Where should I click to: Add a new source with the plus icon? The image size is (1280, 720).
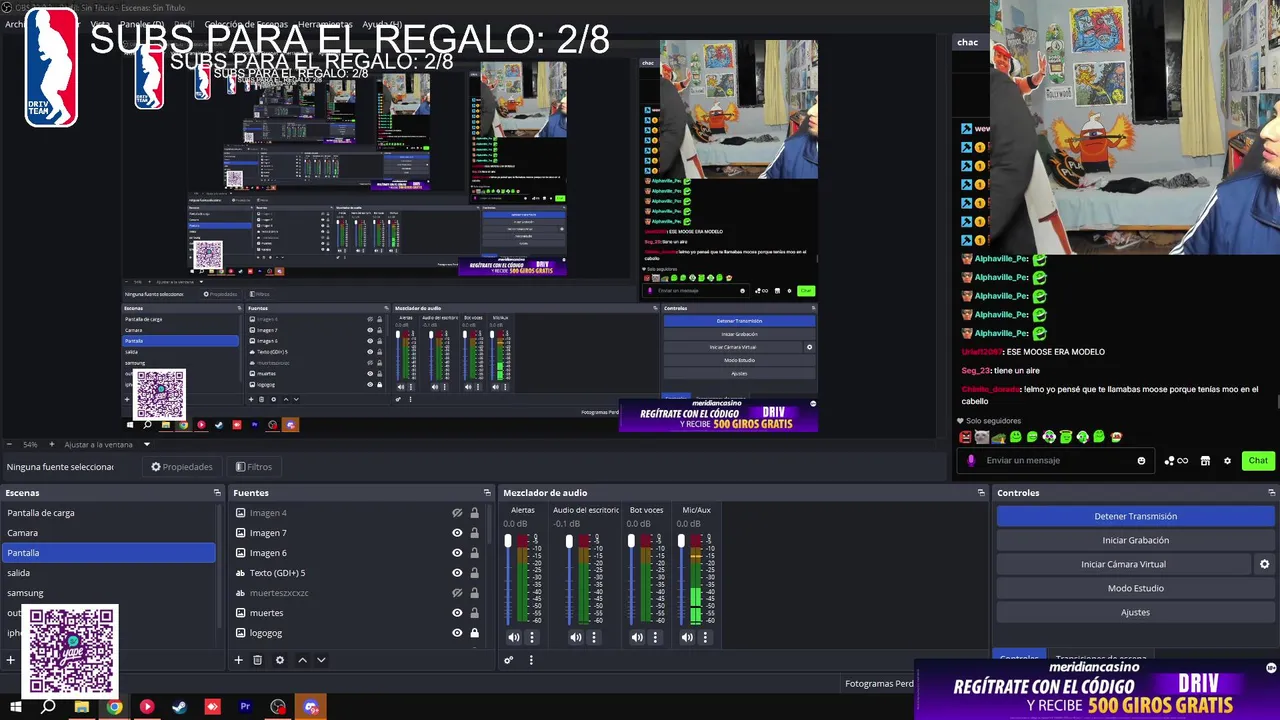pyautogui.click(x=238, y=660)
